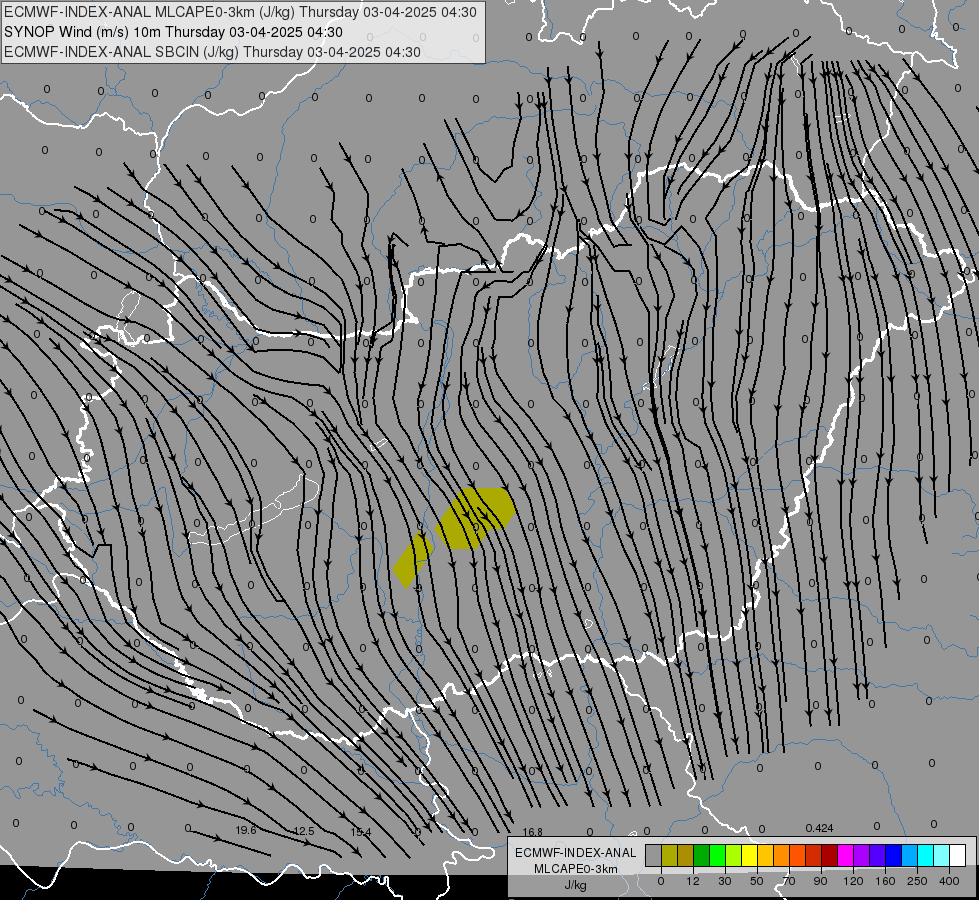Viewport: 979px width, 900px height.
Task: Click the legend scale label 250
Action: coord(917,881)
